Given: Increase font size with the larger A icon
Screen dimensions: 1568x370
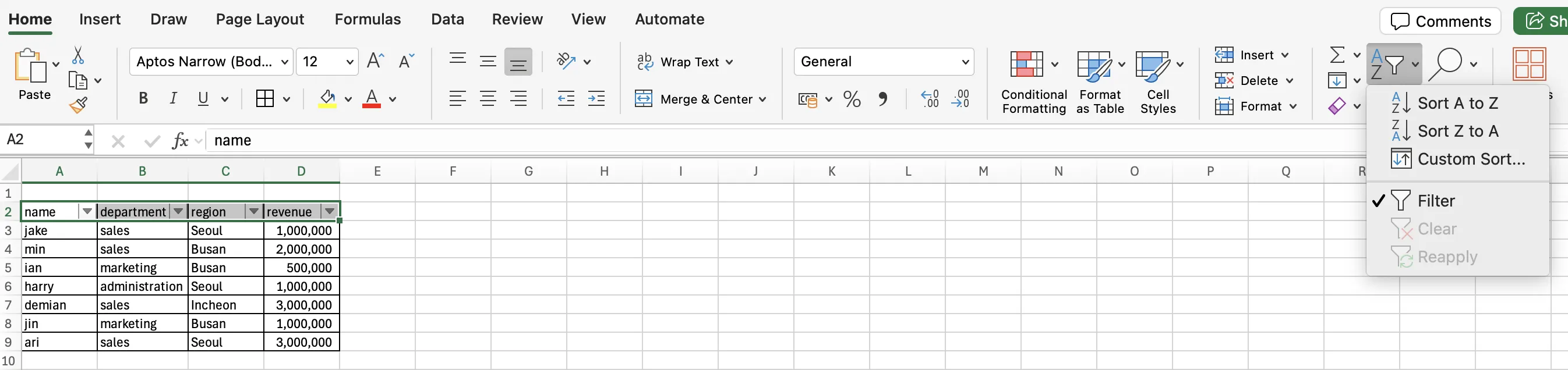Looking at the screenshot, I should (x=375, y=61).
